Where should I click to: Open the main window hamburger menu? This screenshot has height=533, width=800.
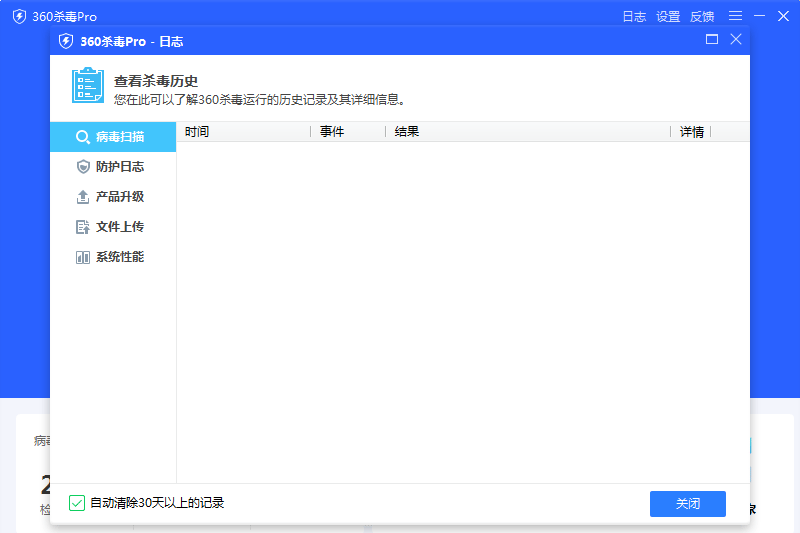coord(735,16)
